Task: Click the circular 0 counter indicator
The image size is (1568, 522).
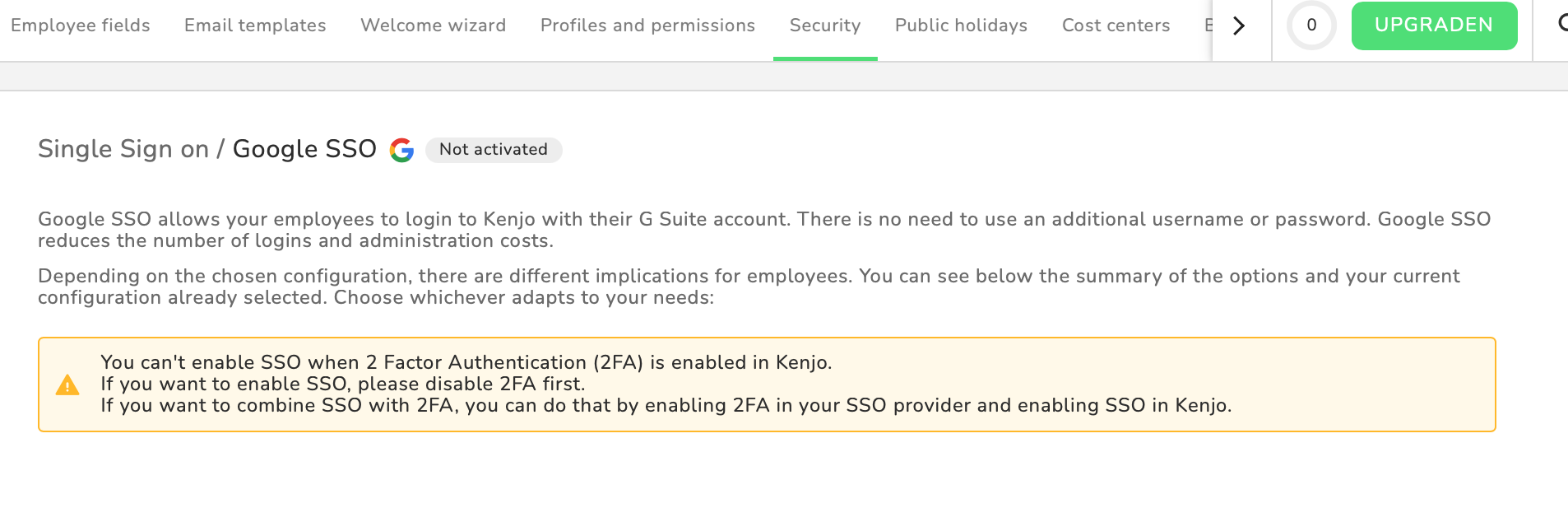Action: pyautogui.click(x=1311, y=26)
